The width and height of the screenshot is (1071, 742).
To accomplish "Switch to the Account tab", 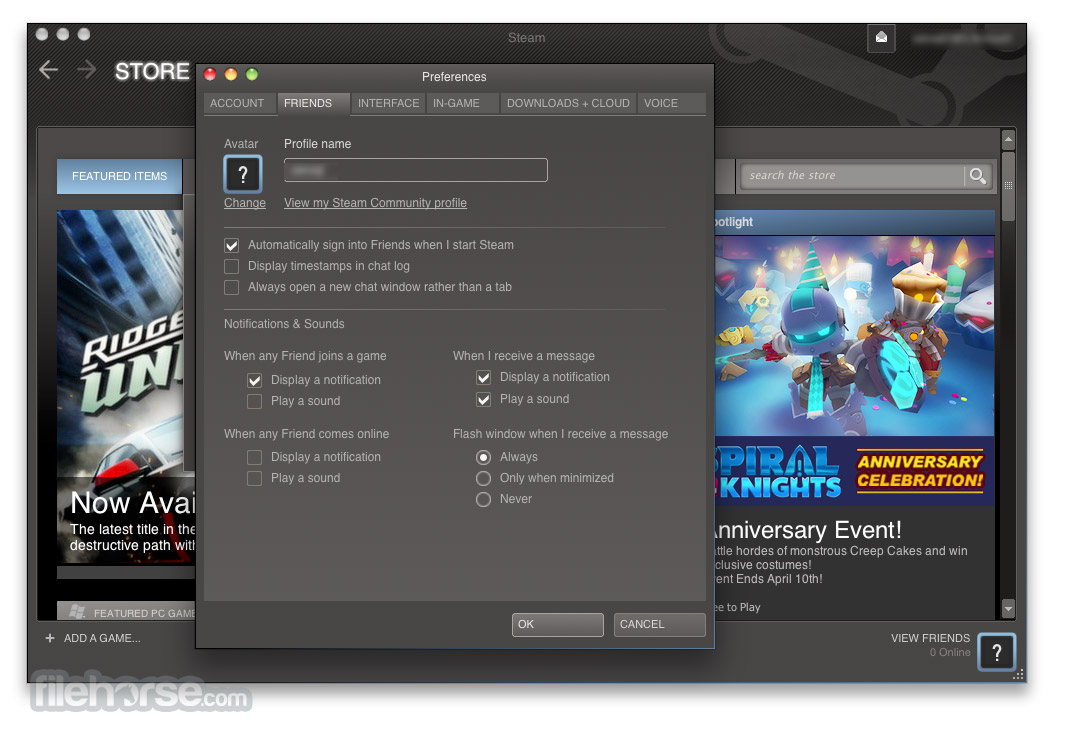I will pyautogui.click(x=240, y=103).
